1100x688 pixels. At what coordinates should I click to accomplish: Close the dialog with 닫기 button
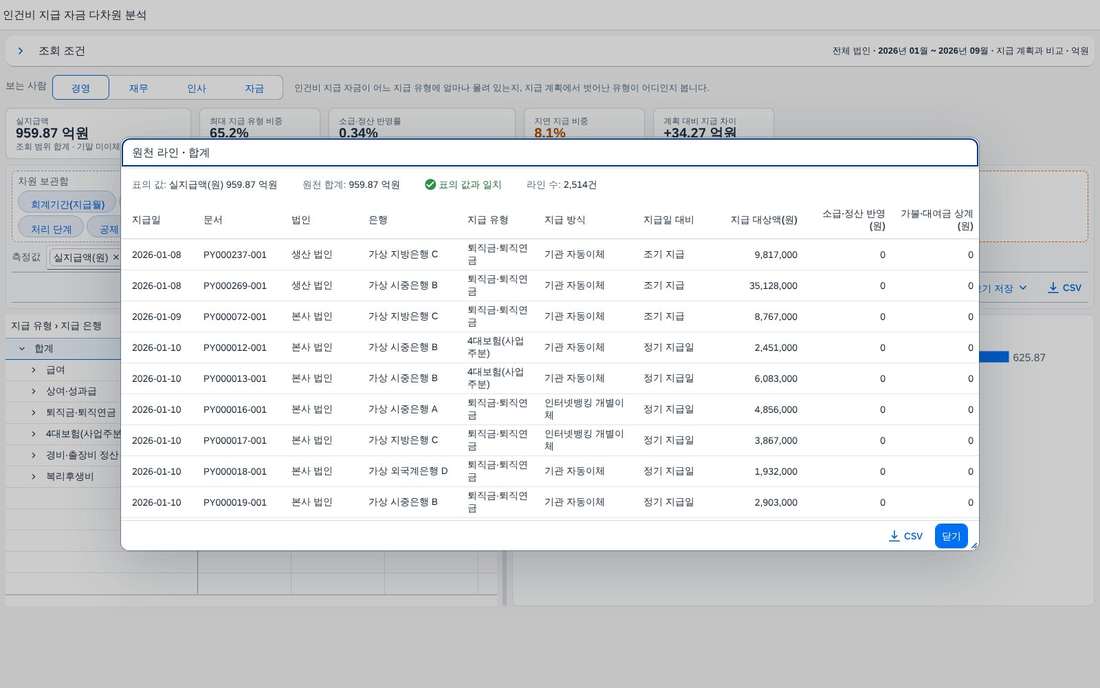tap(951, 536)
